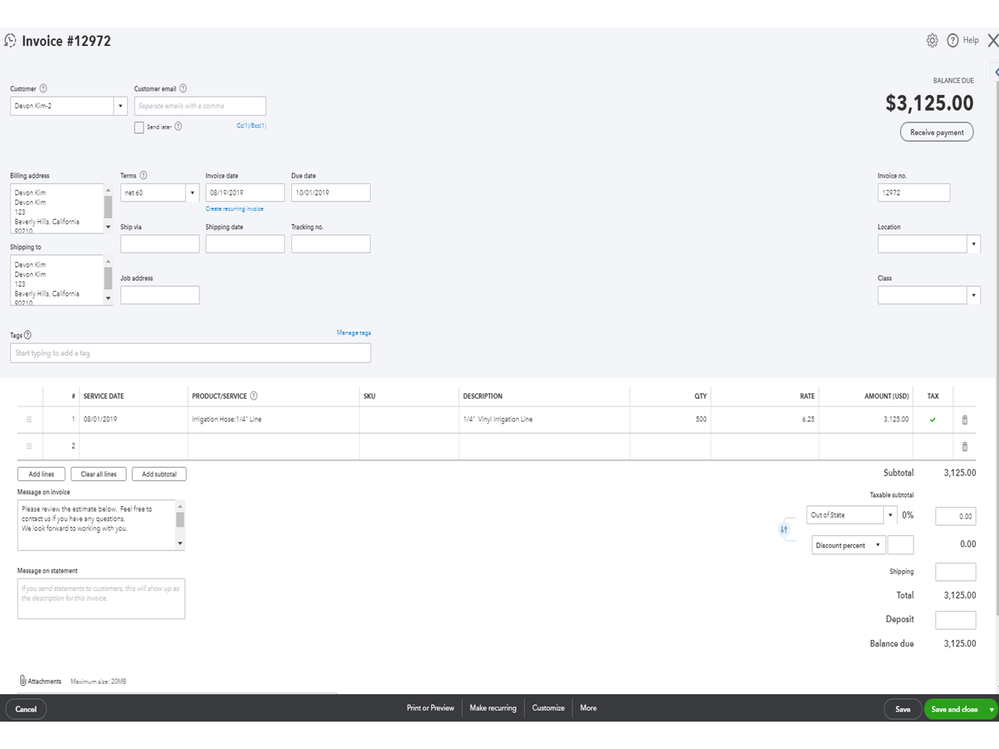
Task: Open the Terms net 60 dropdown
Action: (192, 192)
